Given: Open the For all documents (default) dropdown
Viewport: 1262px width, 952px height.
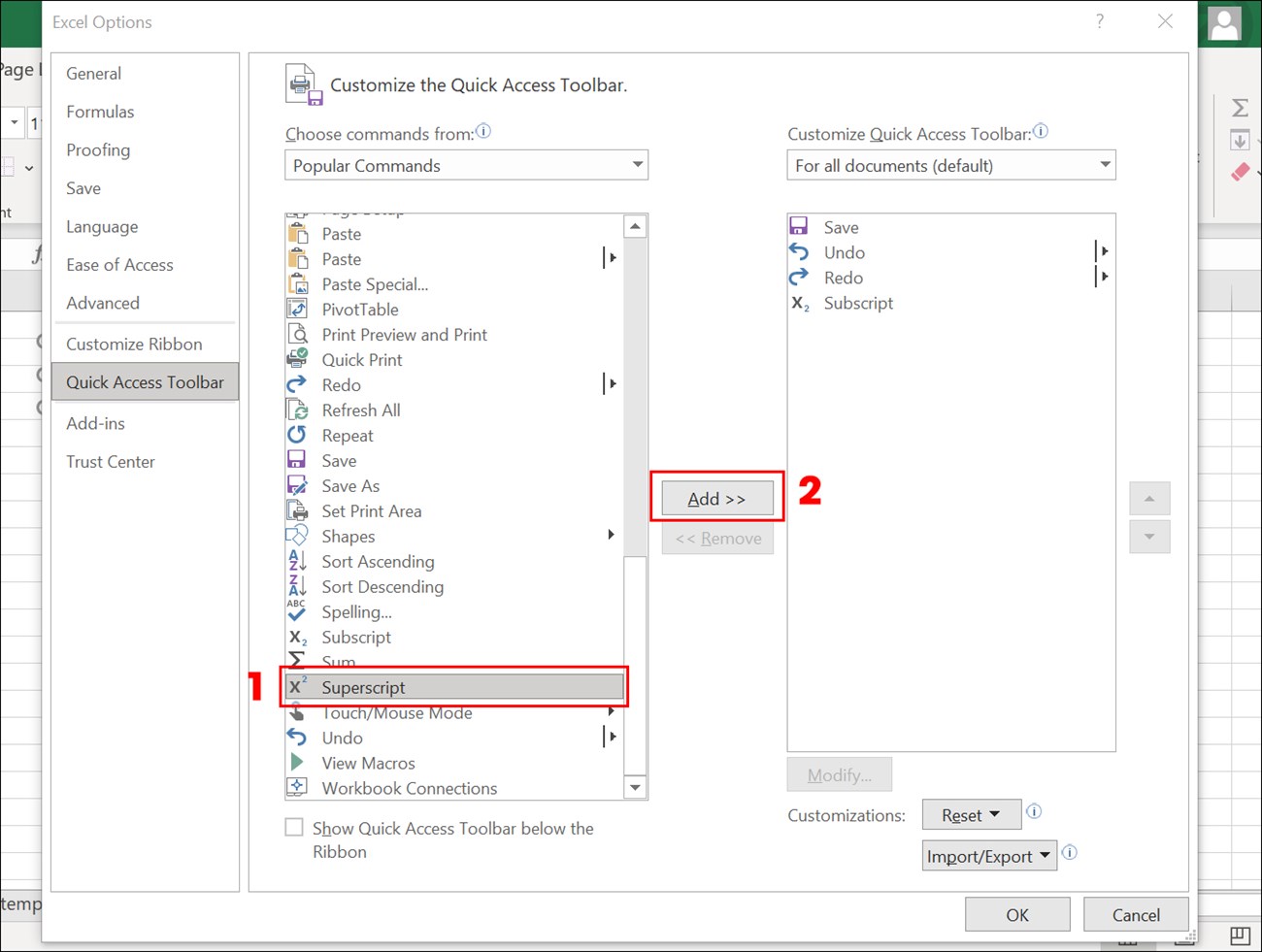Looking at the screenshot, I should (951, 165).
